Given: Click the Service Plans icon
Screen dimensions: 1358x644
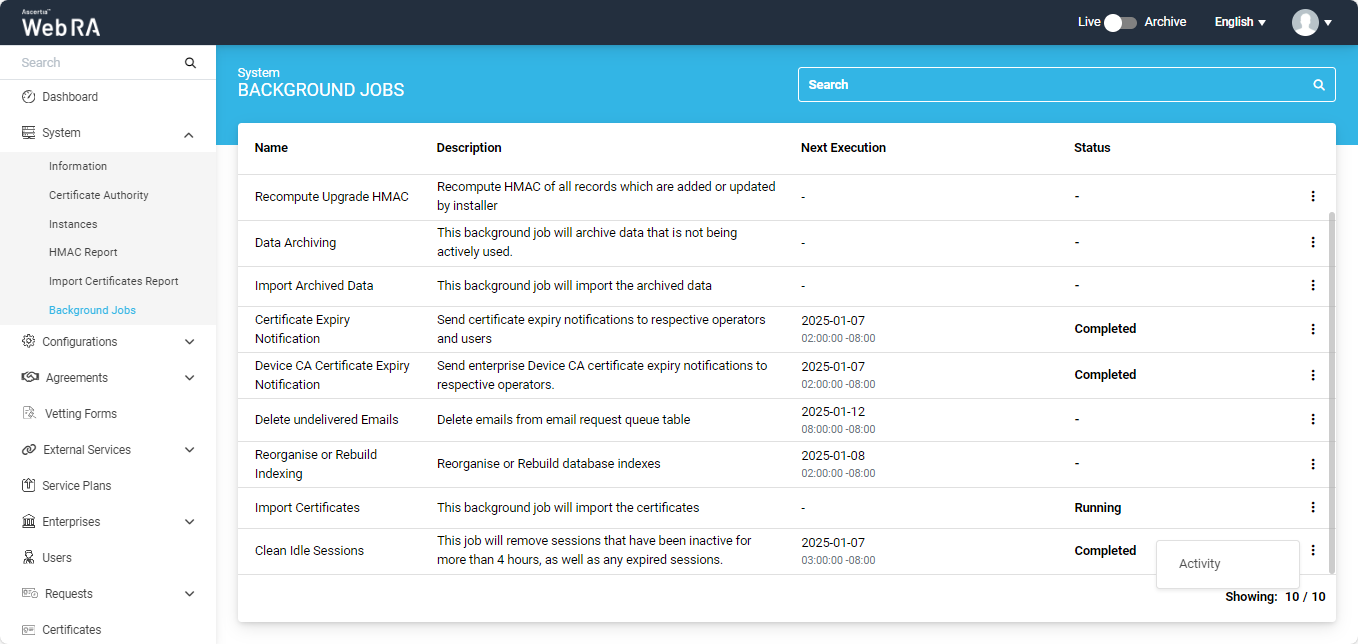Looking at the screenshot, I should (29, 486).
